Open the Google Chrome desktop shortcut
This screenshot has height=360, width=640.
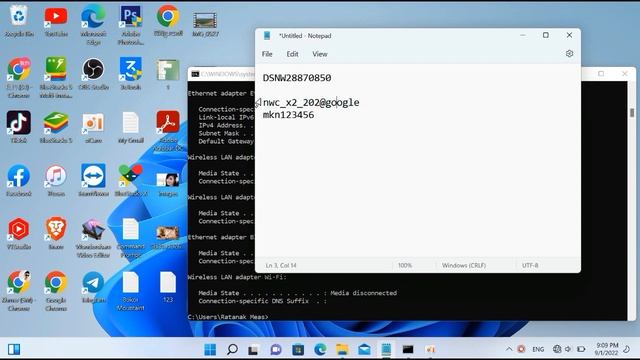pyautogui.click(x=56, y=291)
